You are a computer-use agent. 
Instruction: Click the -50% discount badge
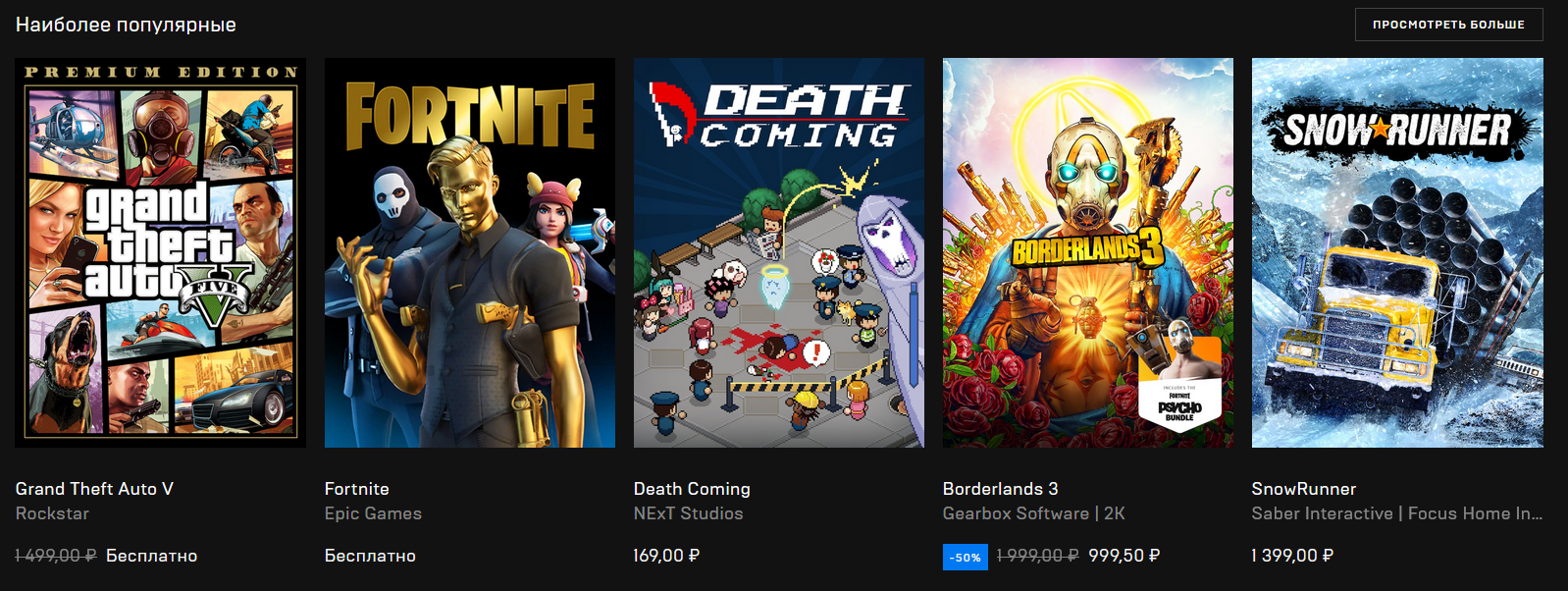click(966, 557)
